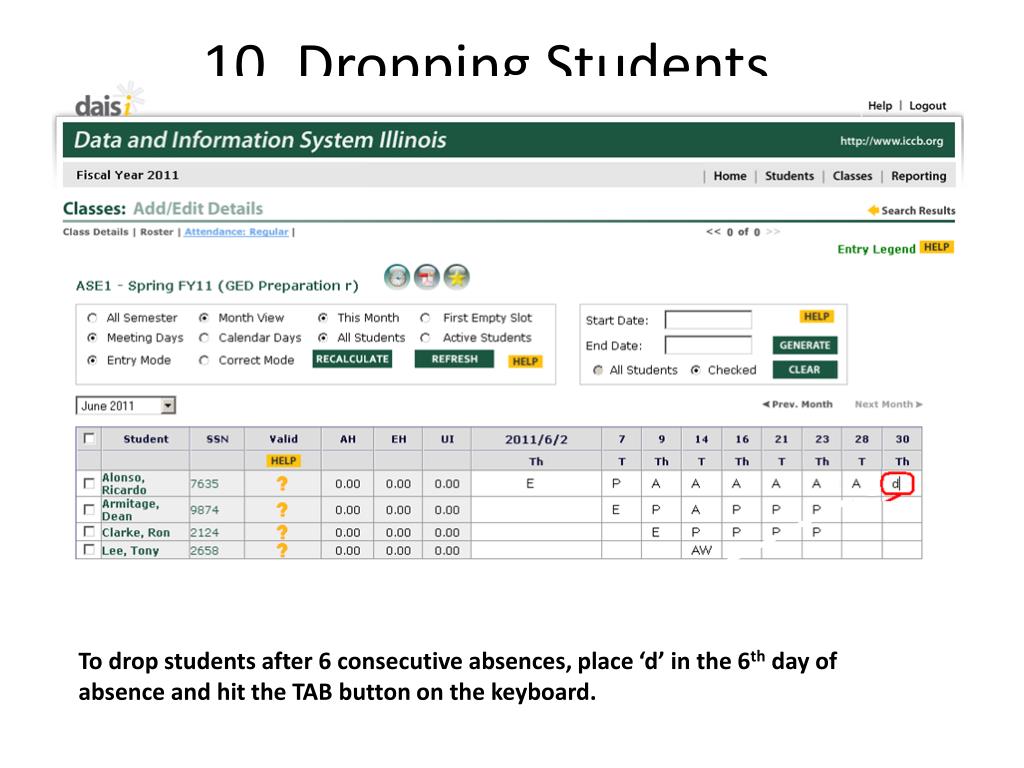Switch to the Class Details tab
The image size is (1024, 768).
coord(95,232)
